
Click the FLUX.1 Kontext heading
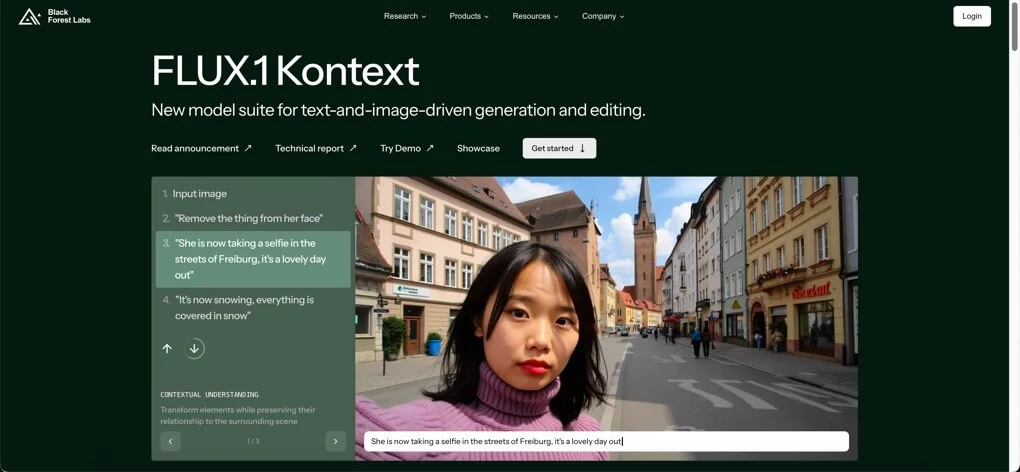pos(285,71)
